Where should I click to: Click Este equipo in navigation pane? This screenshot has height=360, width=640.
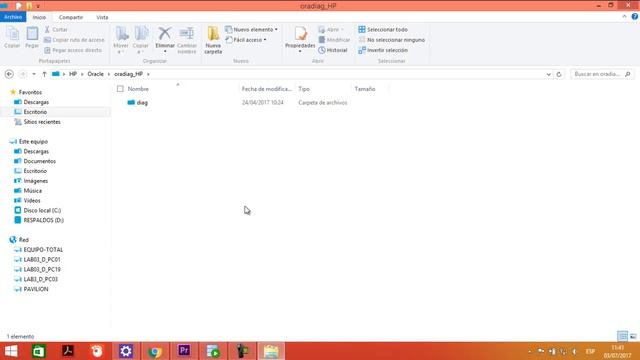pyautogui.click(x=33, y=141)
